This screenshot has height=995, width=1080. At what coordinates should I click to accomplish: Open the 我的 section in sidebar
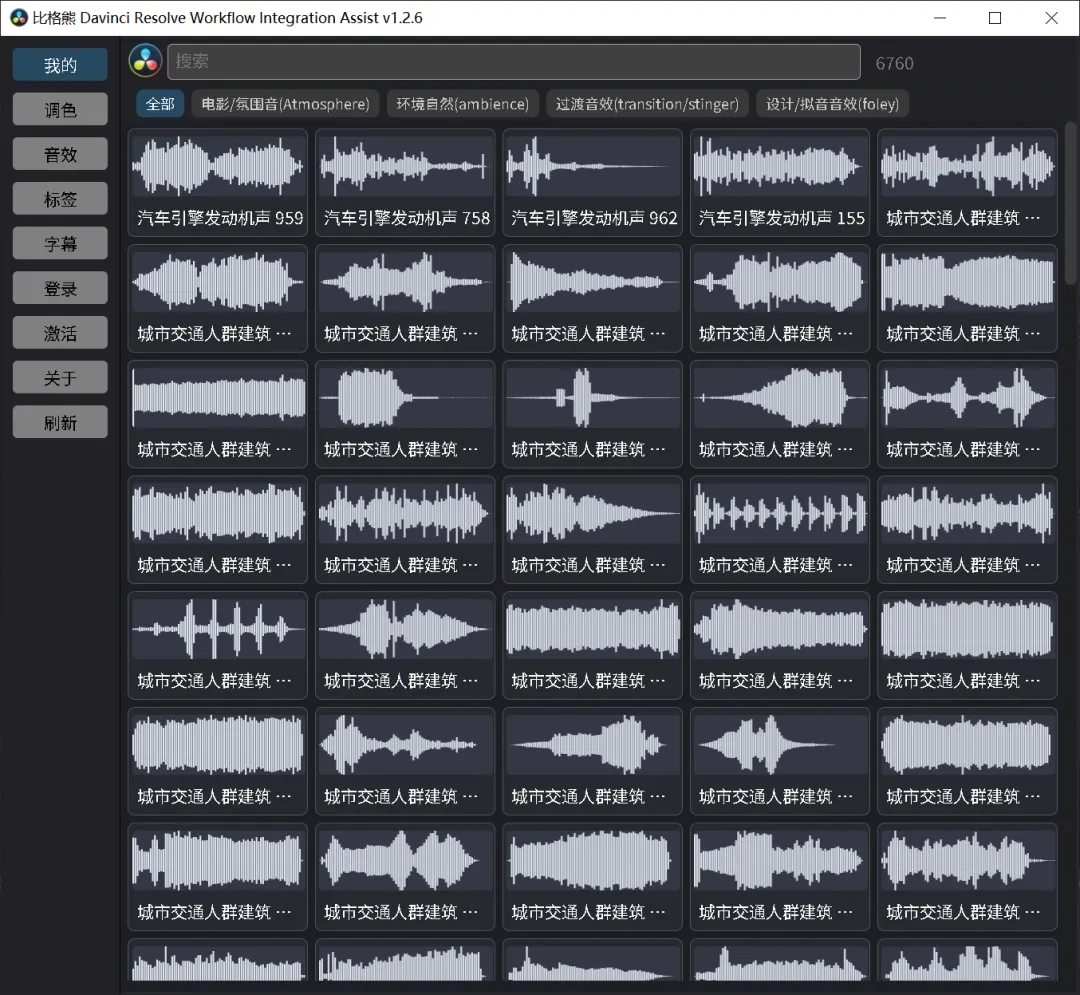tap(60, 65)
